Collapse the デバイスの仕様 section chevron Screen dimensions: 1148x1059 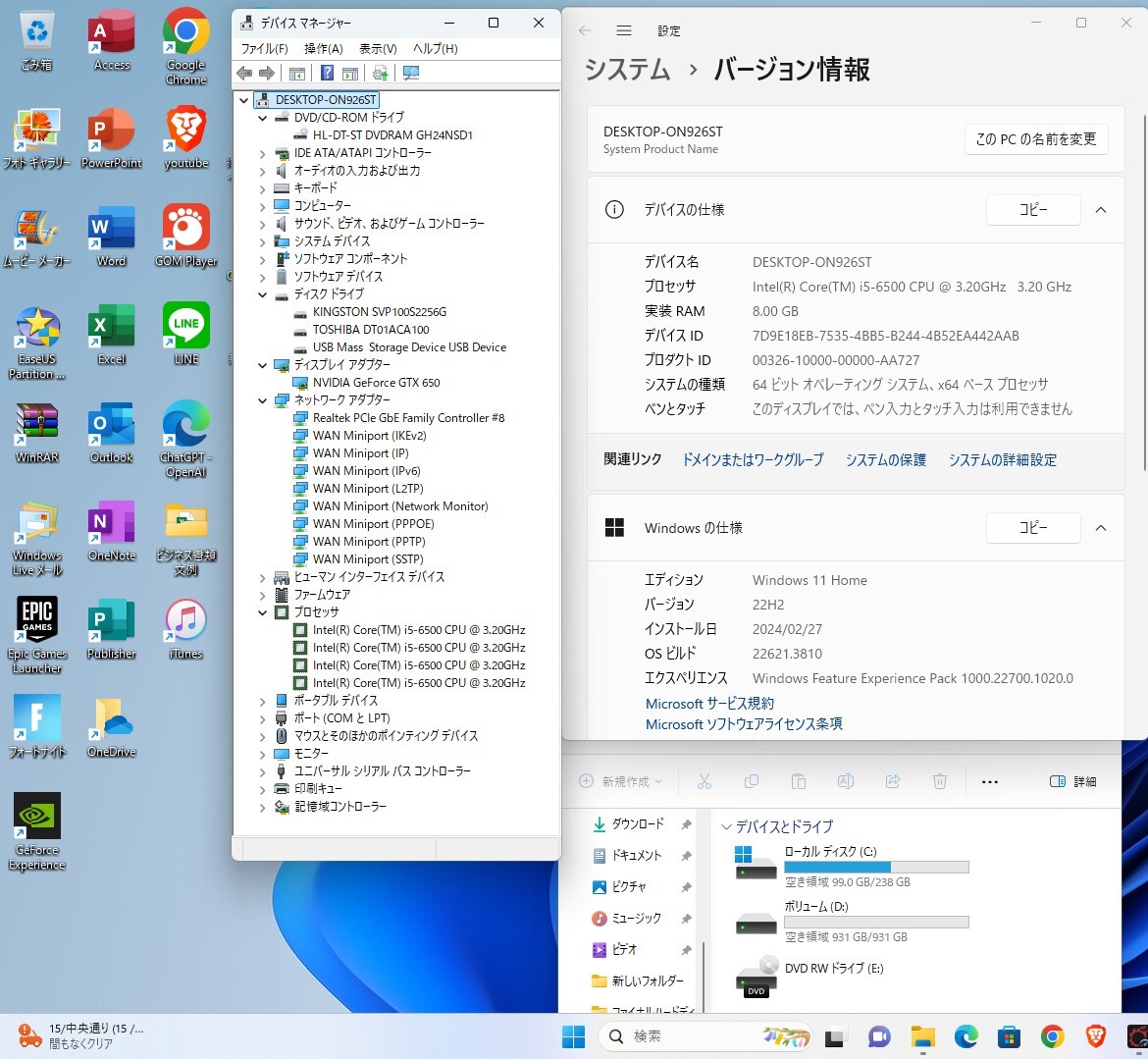pos(1100,210)
